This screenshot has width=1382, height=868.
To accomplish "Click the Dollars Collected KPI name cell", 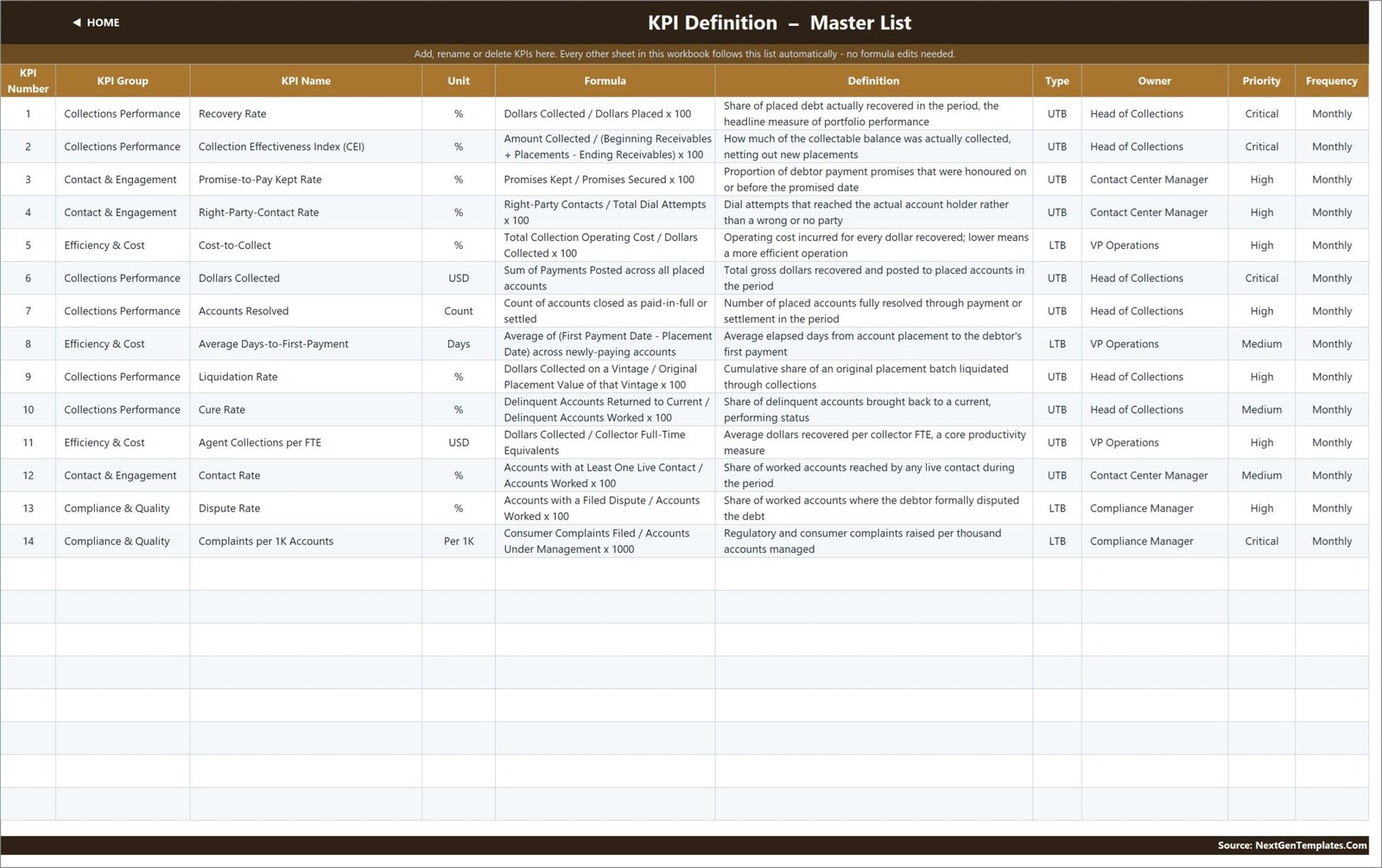I will point(306,278).
